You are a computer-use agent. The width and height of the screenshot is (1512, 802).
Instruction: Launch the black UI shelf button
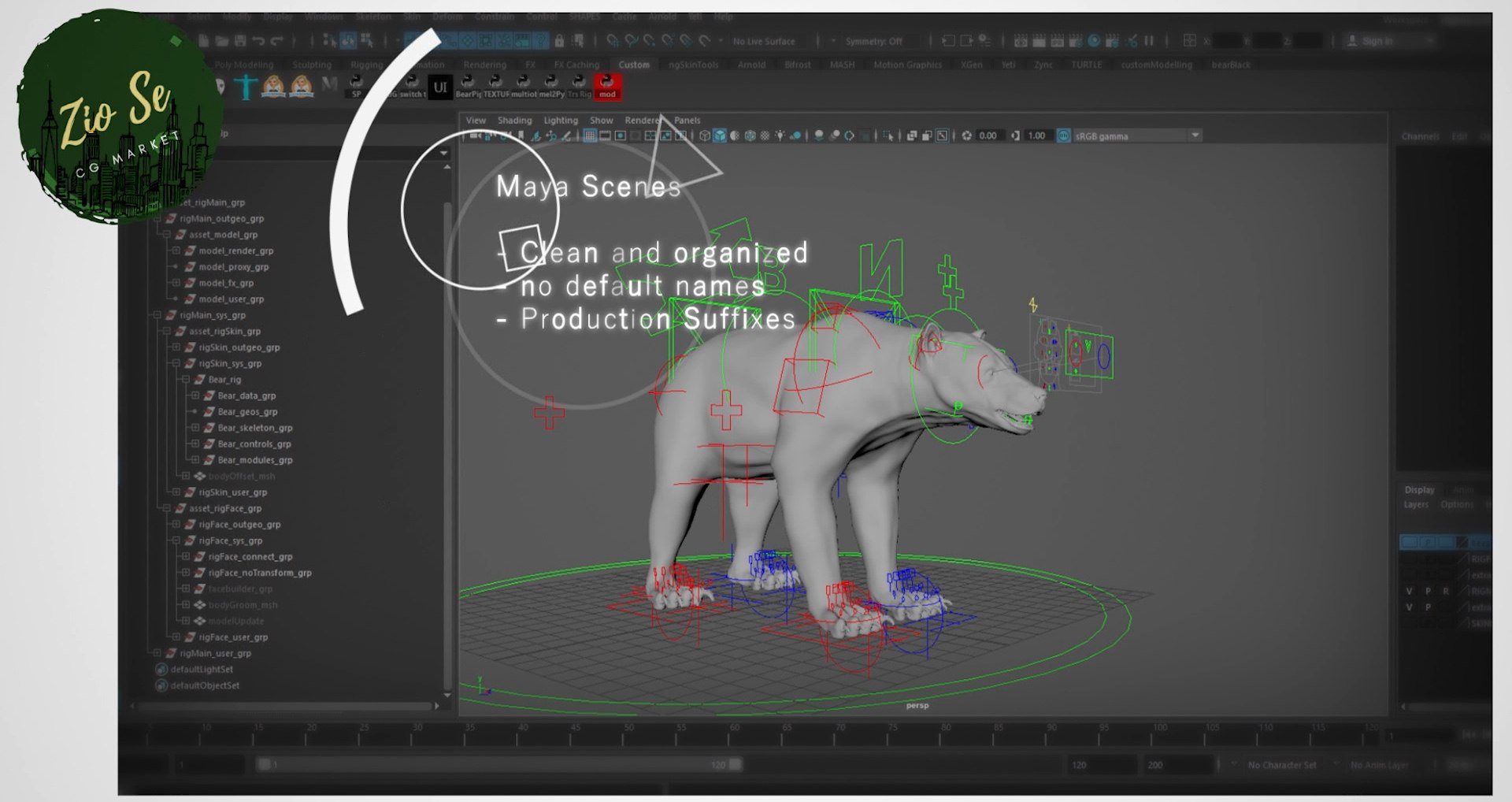(x=440, y=87)
